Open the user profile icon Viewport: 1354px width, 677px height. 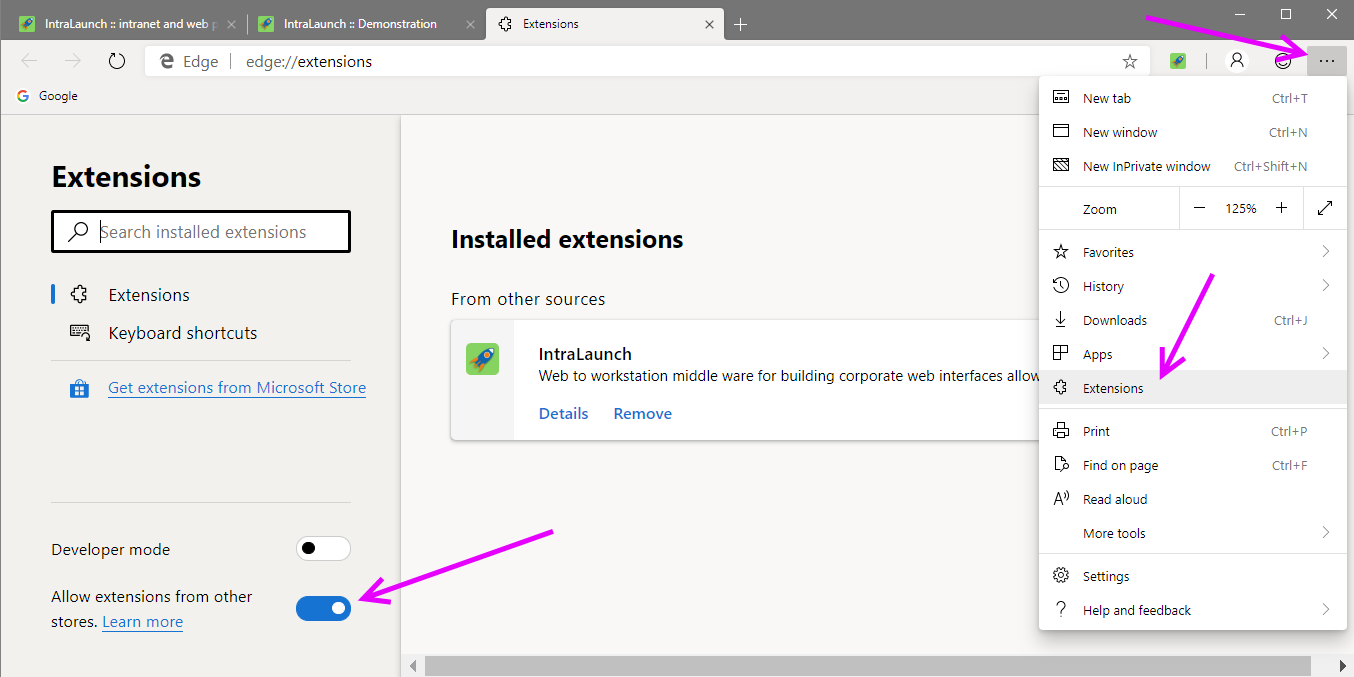pos(1237,61)
